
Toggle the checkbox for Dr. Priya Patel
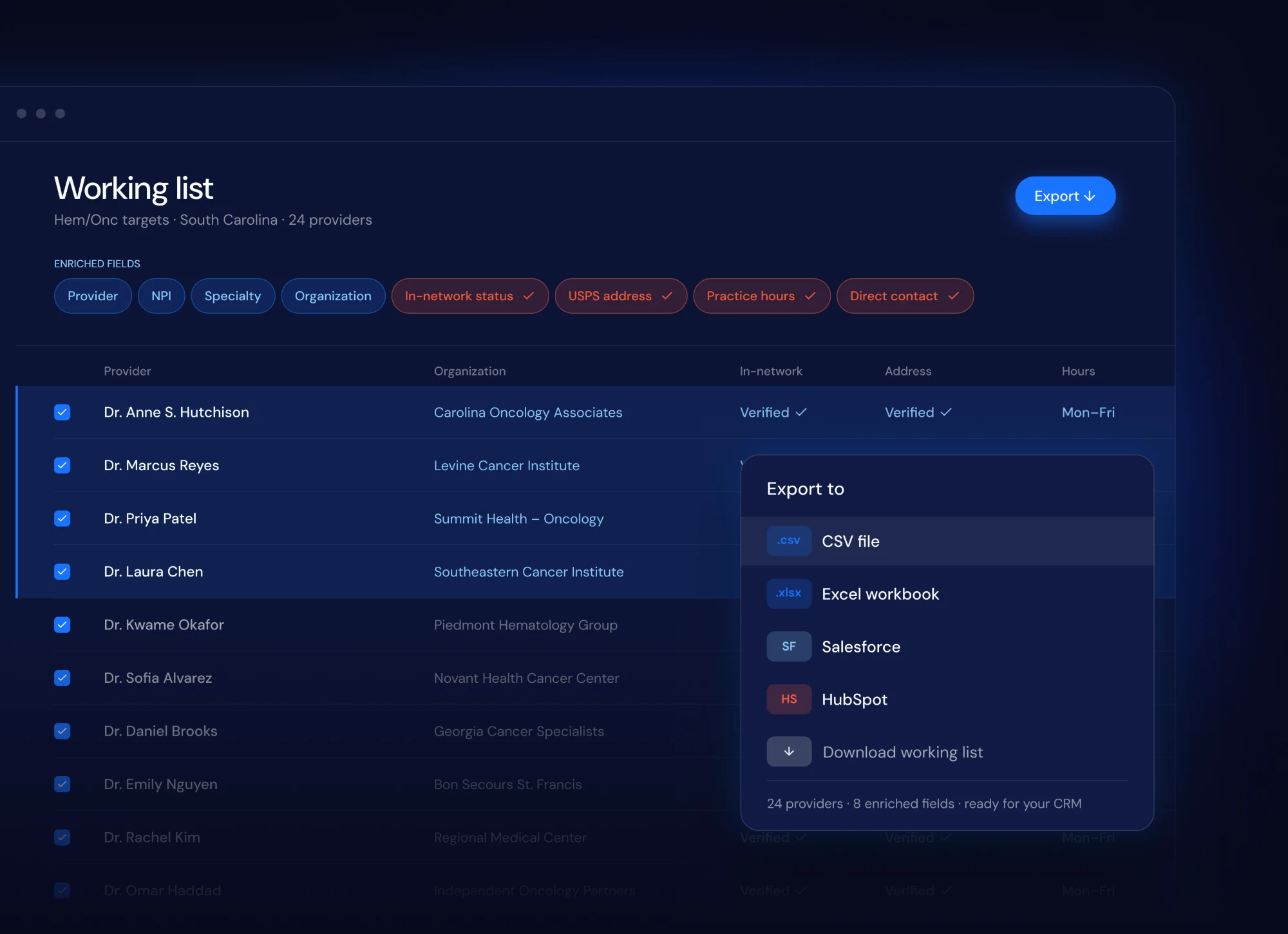point(62,519)
